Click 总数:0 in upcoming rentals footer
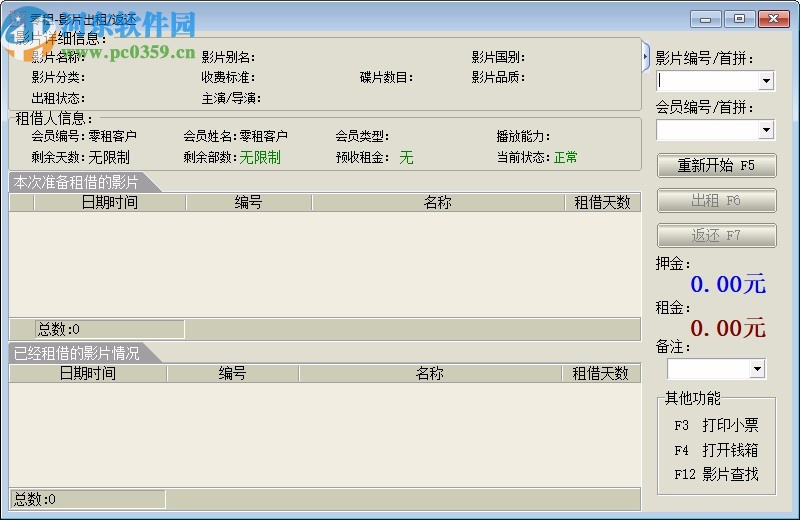The width and height of the screenshot is (800, 520). pyautogui.click(x=110, y=329)
